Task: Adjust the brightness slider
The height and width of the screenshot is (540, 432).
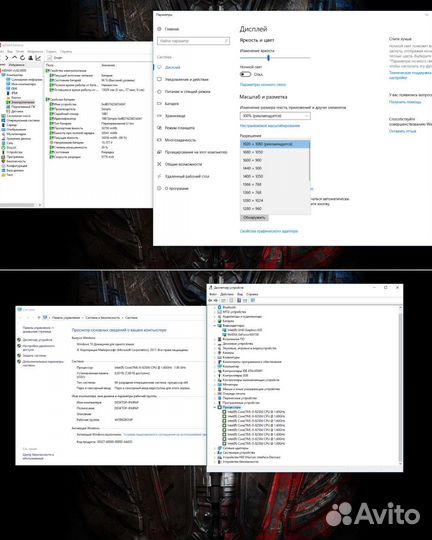Action: pos(275,58)
